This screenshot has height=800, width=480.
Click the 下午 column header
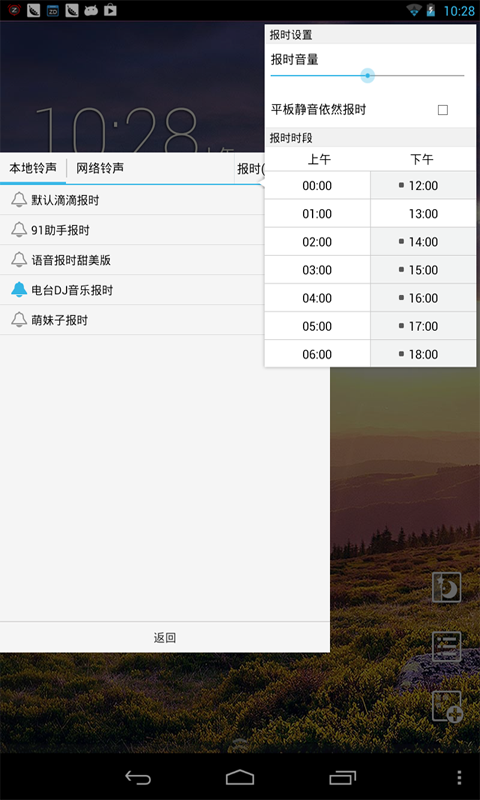coord(422,160)
